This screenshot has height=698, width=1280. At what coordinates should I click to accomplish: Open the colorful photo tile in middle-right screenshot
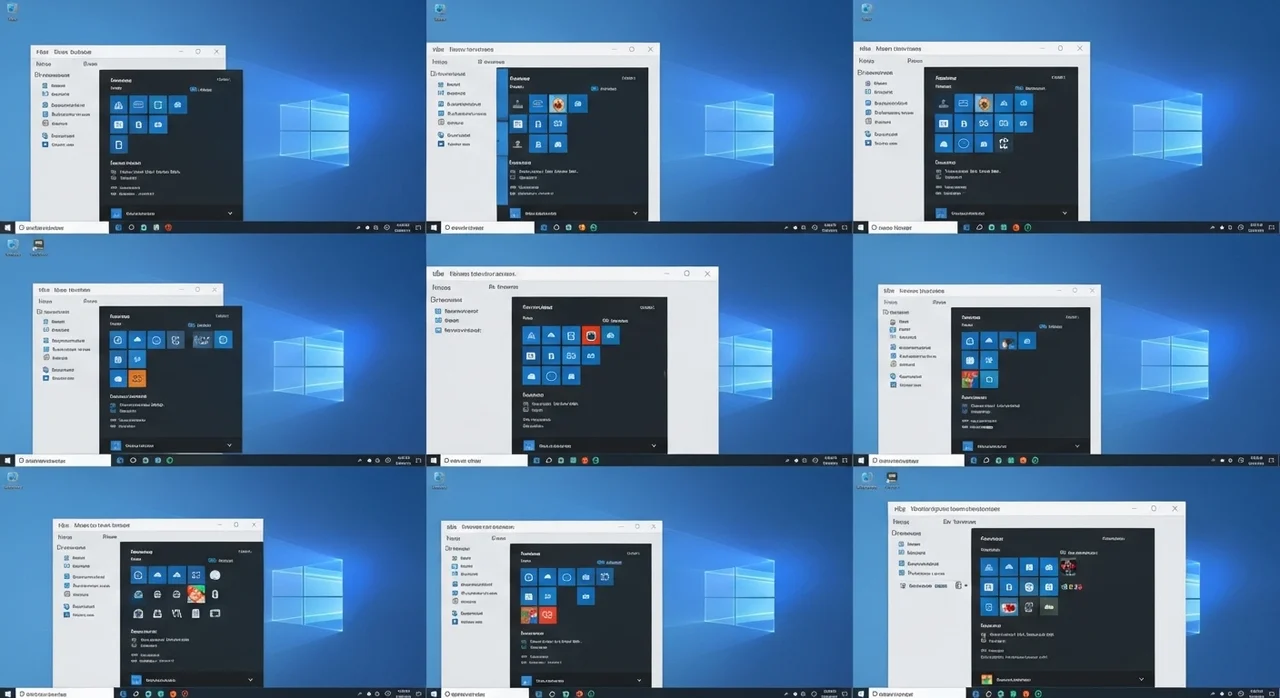(x=969, y=379)
